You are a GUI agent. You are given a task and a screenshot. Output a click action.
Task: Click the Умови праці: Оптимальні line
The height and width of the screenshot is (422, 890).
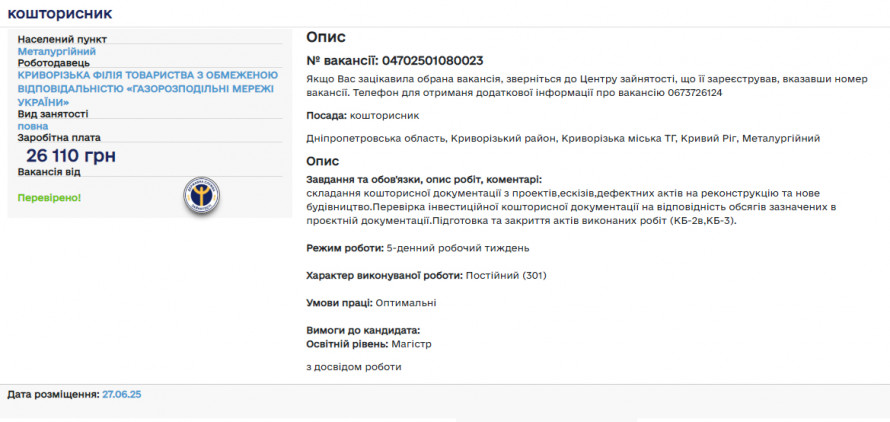pyautogui.click(x=371, y=302)
